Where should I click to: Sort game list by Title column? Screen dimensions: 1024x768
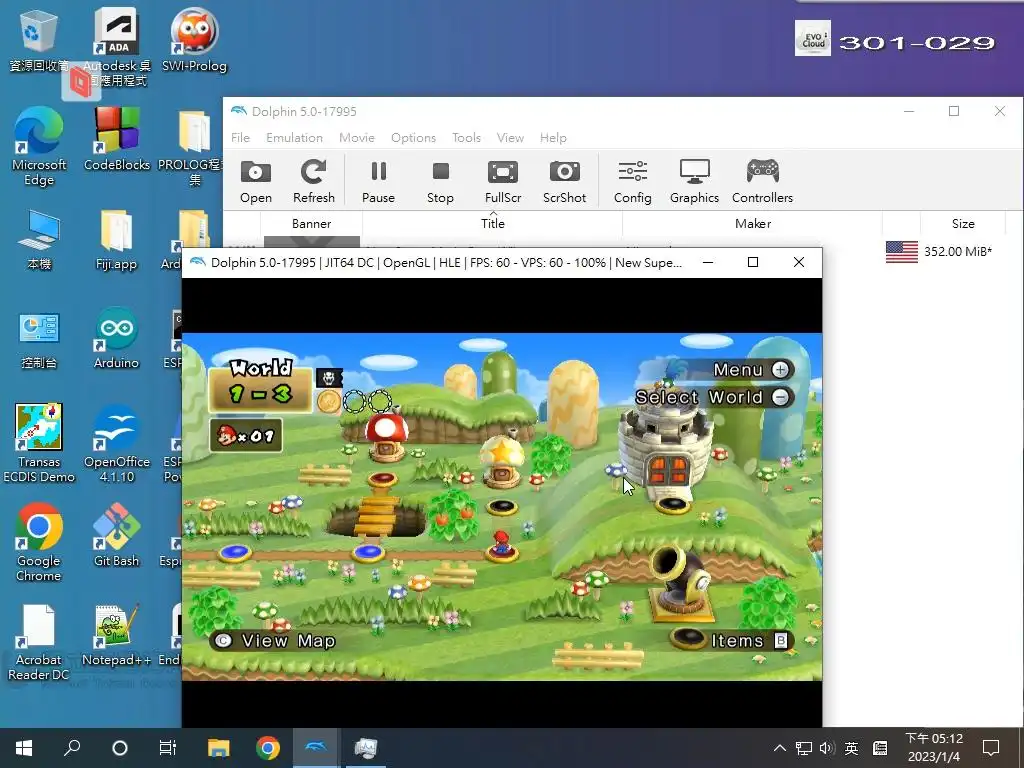coord(492,223)
